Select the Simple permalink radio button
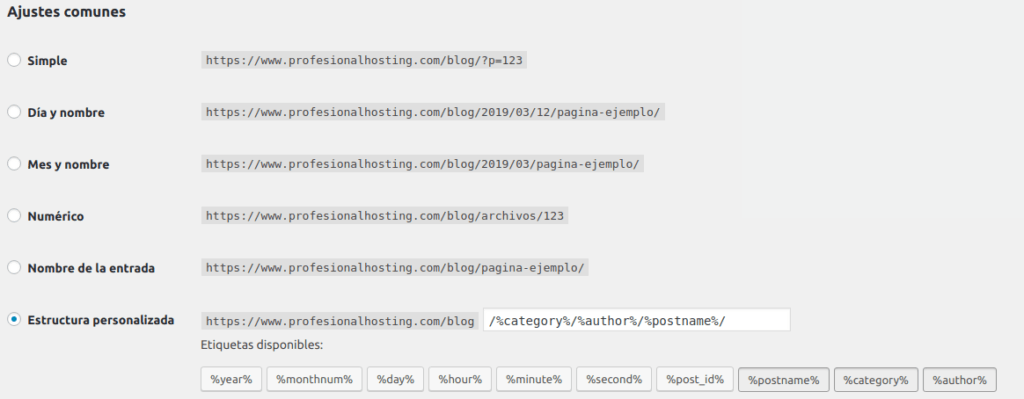This screenshot has height=399, width=1024. point(14,60)
